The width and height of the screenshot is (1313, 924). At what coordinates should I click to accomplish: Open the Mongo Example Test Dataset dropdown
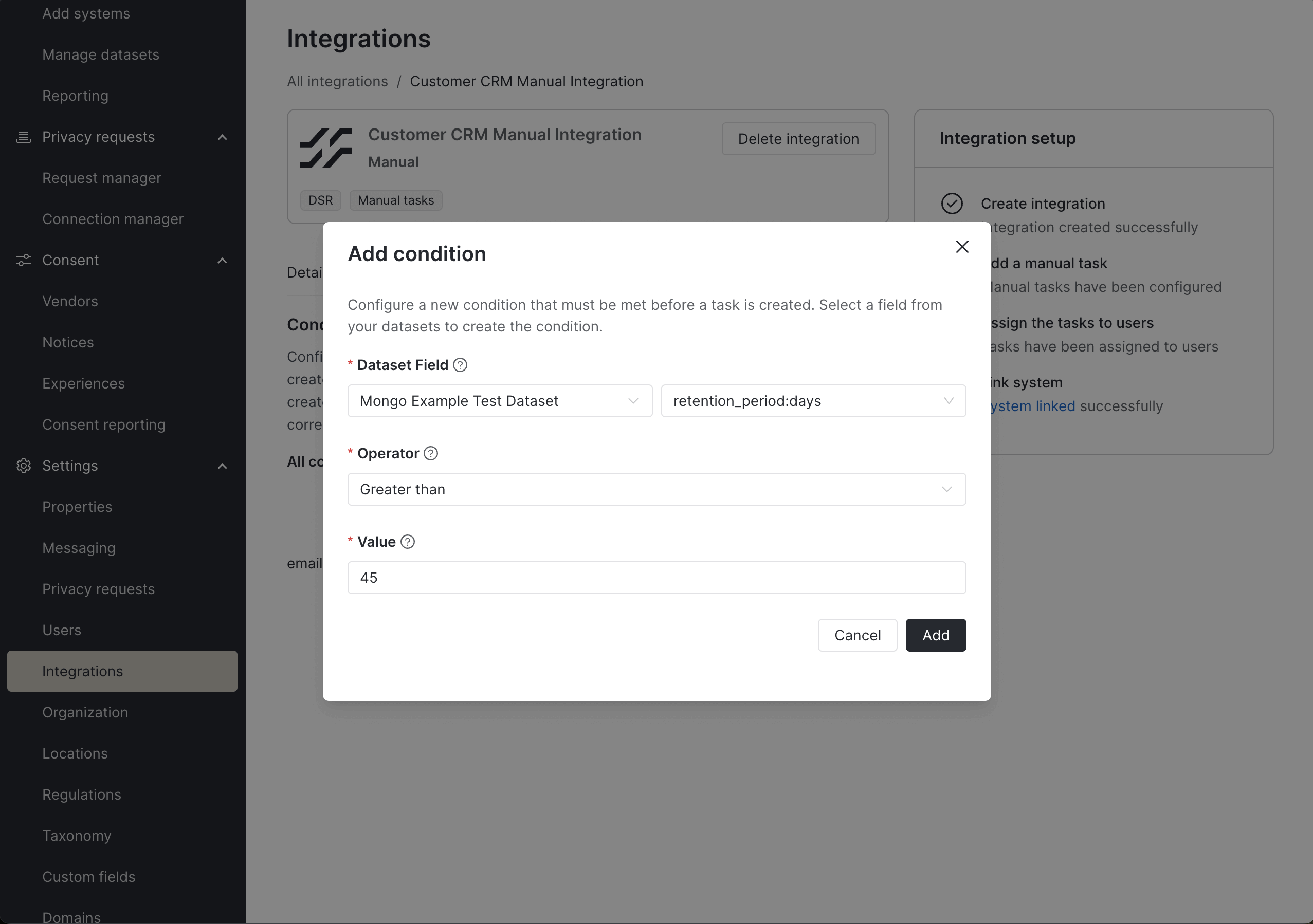(x=499, y=401)
